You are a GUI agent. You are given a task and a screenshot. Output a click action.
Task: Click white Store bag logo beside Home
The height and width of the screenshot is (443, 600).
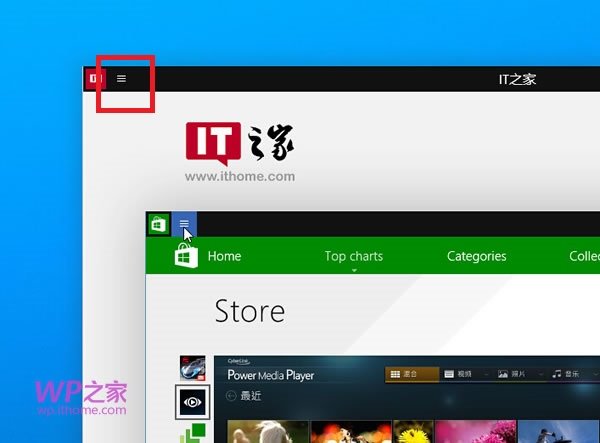(x=186, y=256)
